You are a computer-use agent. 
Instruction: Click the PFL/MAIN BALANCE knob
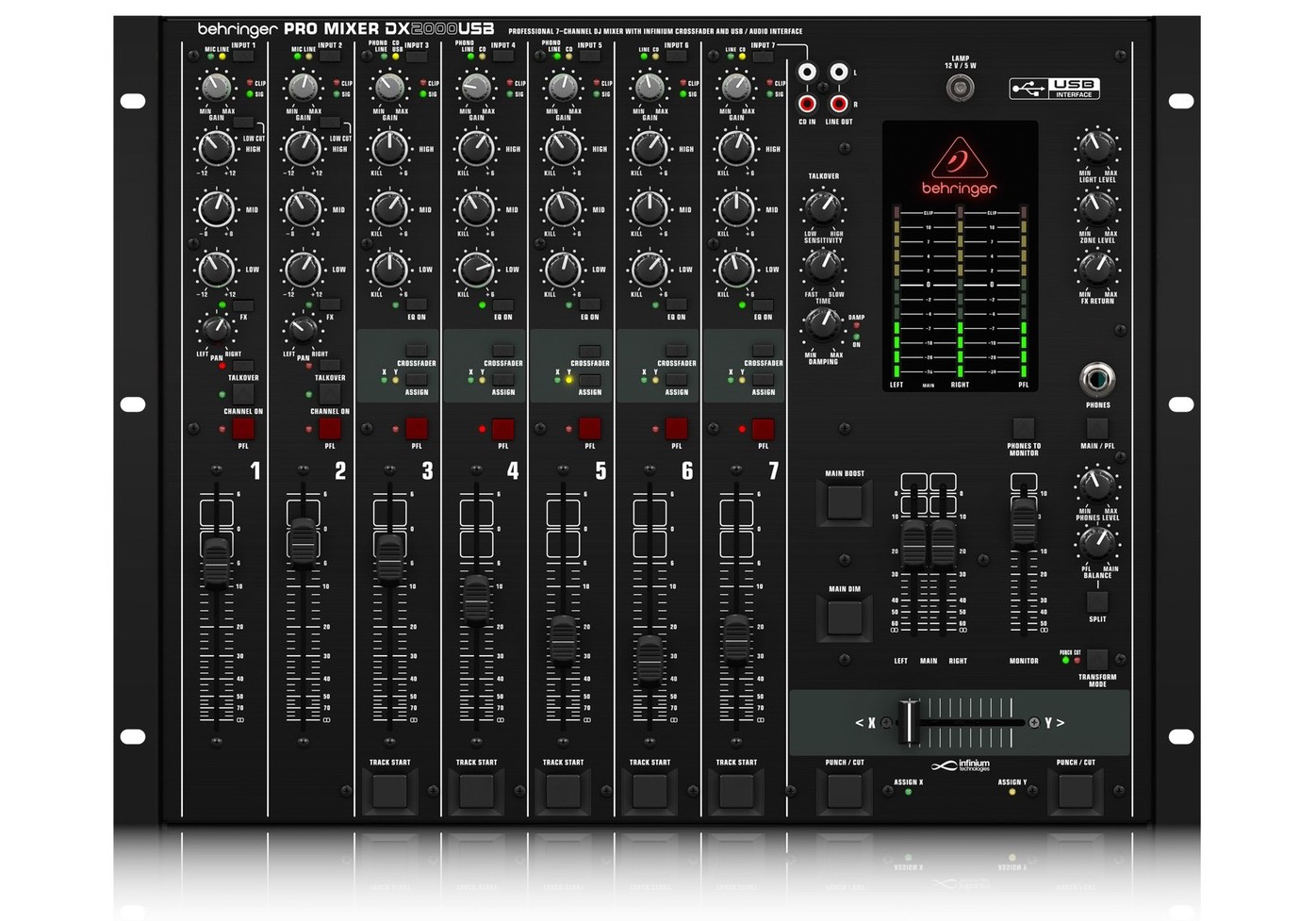1096,542
